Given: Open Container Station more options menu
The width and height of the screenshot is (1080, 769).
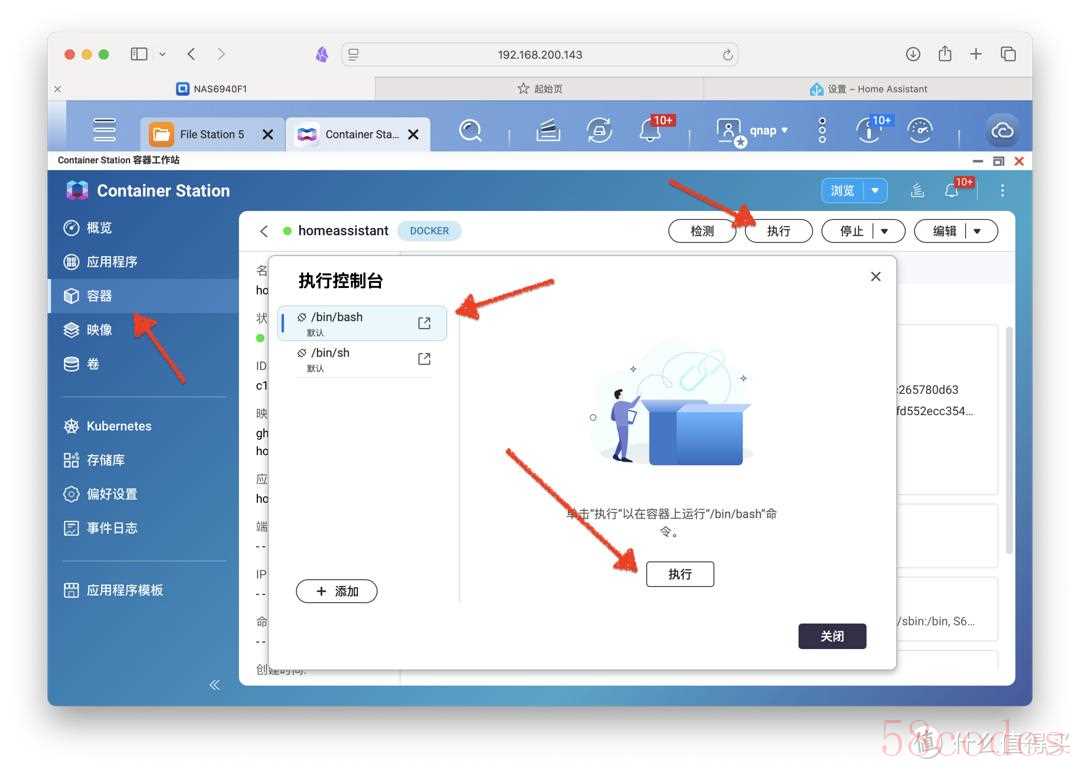Looking at the screenshot, I should [1002, 190].
